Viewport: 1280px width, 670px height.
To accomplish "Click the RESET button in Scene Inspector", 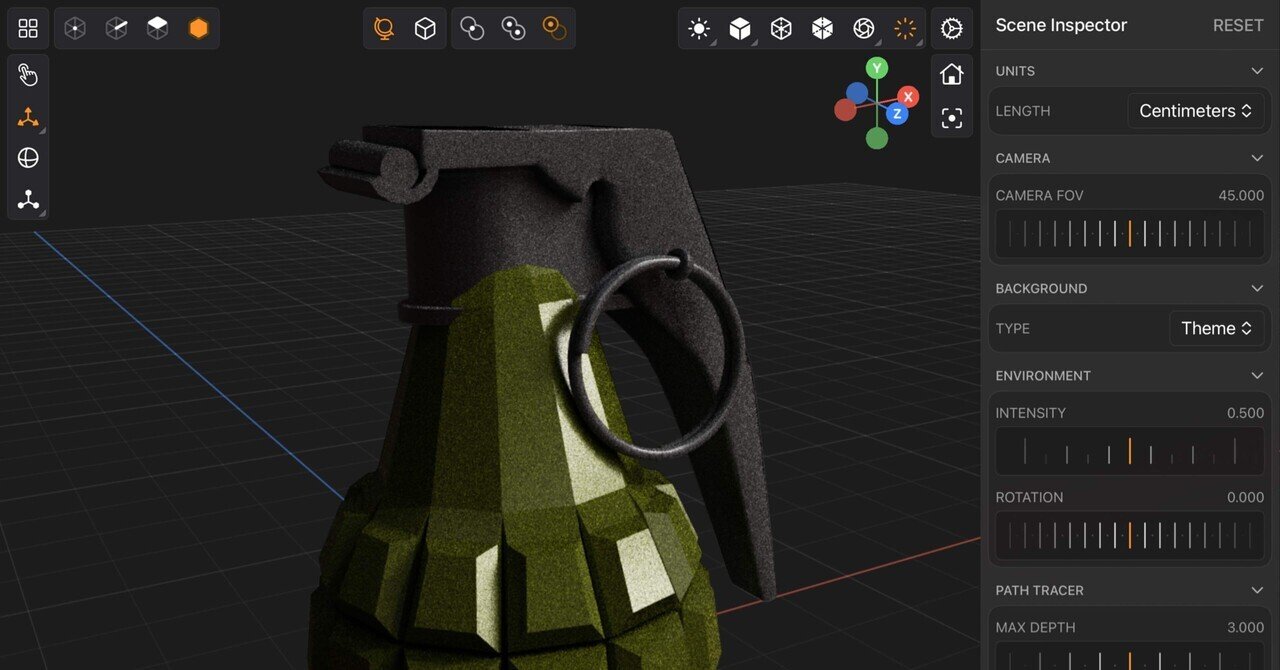I will (x=1238, y=26).
